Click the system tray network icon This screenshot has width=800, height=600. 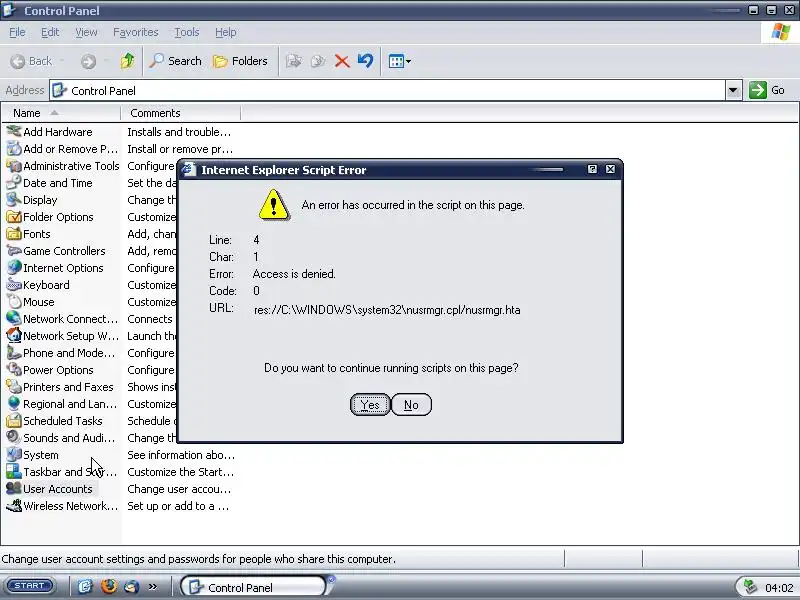click(750, 587)
